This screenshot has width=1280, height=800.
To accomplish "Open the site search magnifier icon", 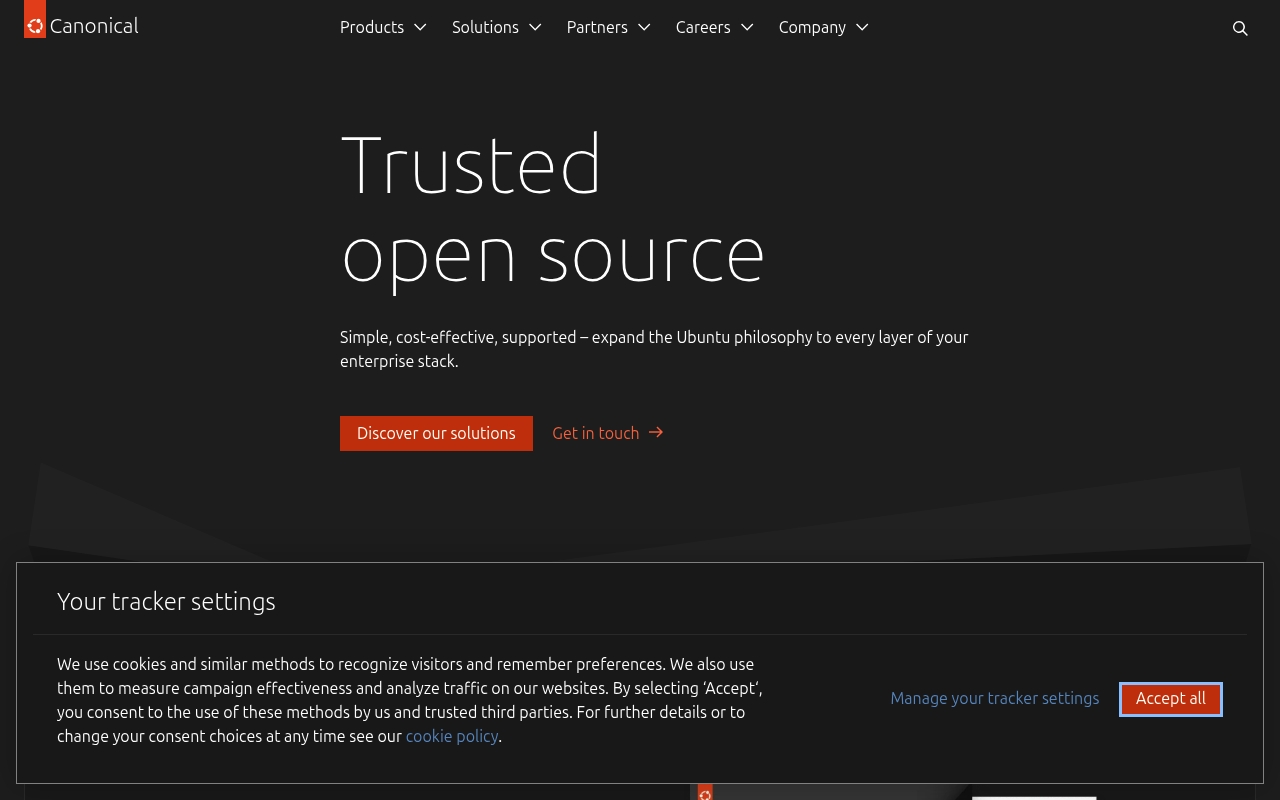I will click(x=1240, y=28).
